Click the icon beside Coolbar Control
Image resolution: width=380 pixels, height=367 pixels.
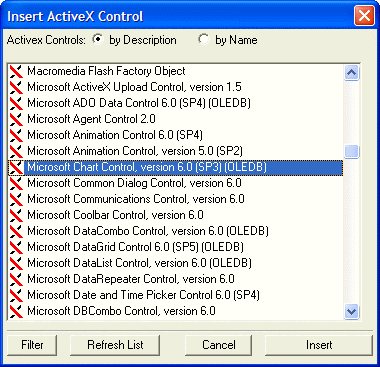click(x=16, y=215)
